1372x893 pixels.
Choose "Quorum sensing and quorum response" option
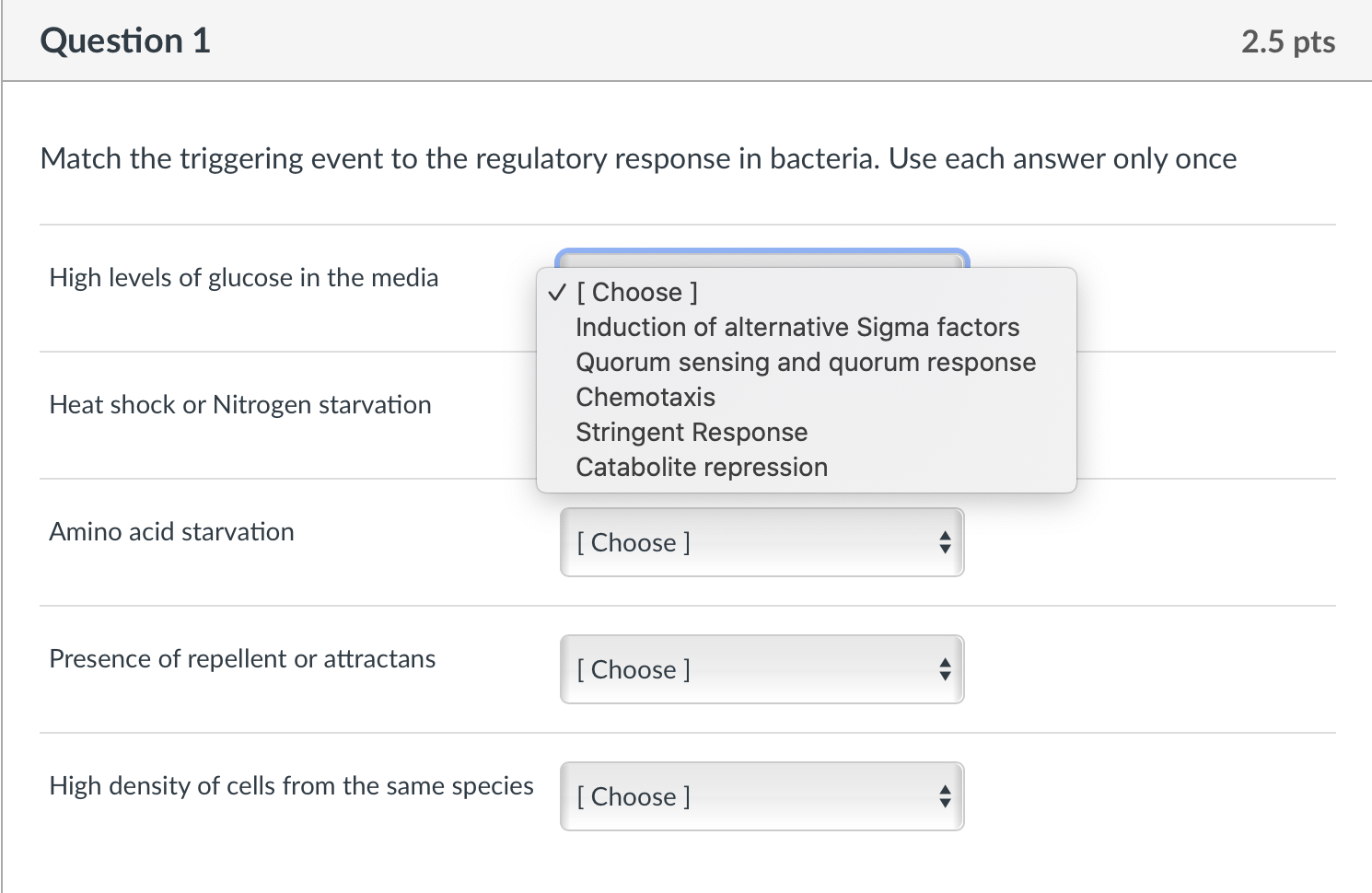point(805,362)
